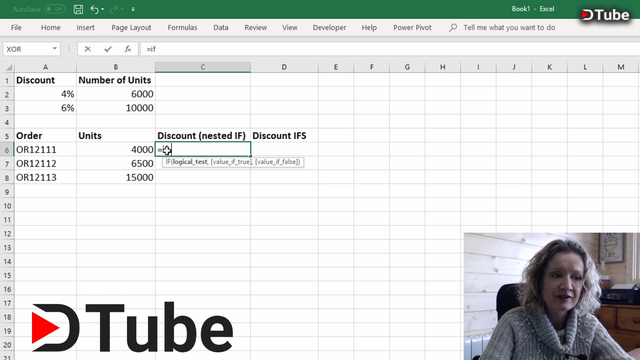Select order cell OR12111
Viewport: 640px width, 360px height.
pos(45,150)
